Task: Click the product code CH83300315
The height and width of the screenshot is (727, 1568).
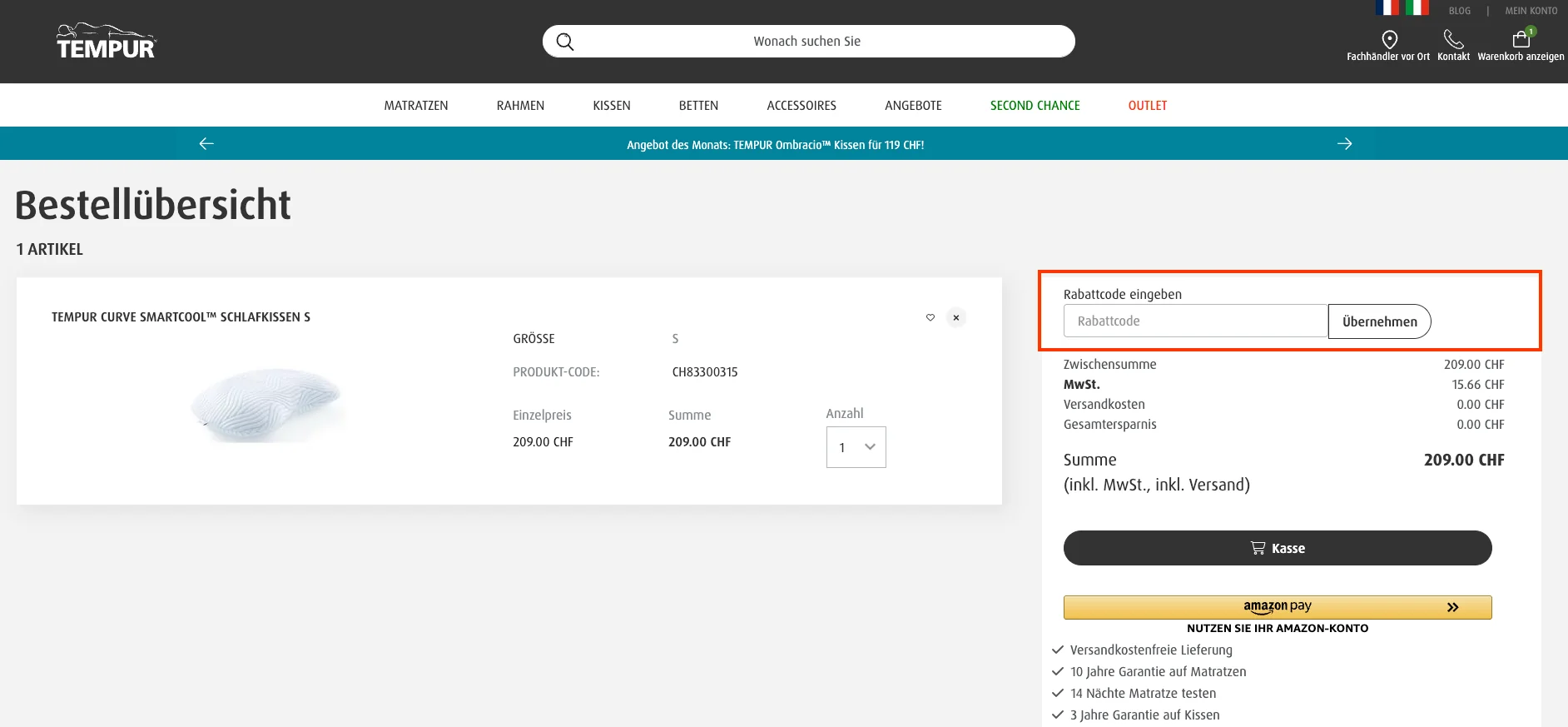Action: [705, 372]
